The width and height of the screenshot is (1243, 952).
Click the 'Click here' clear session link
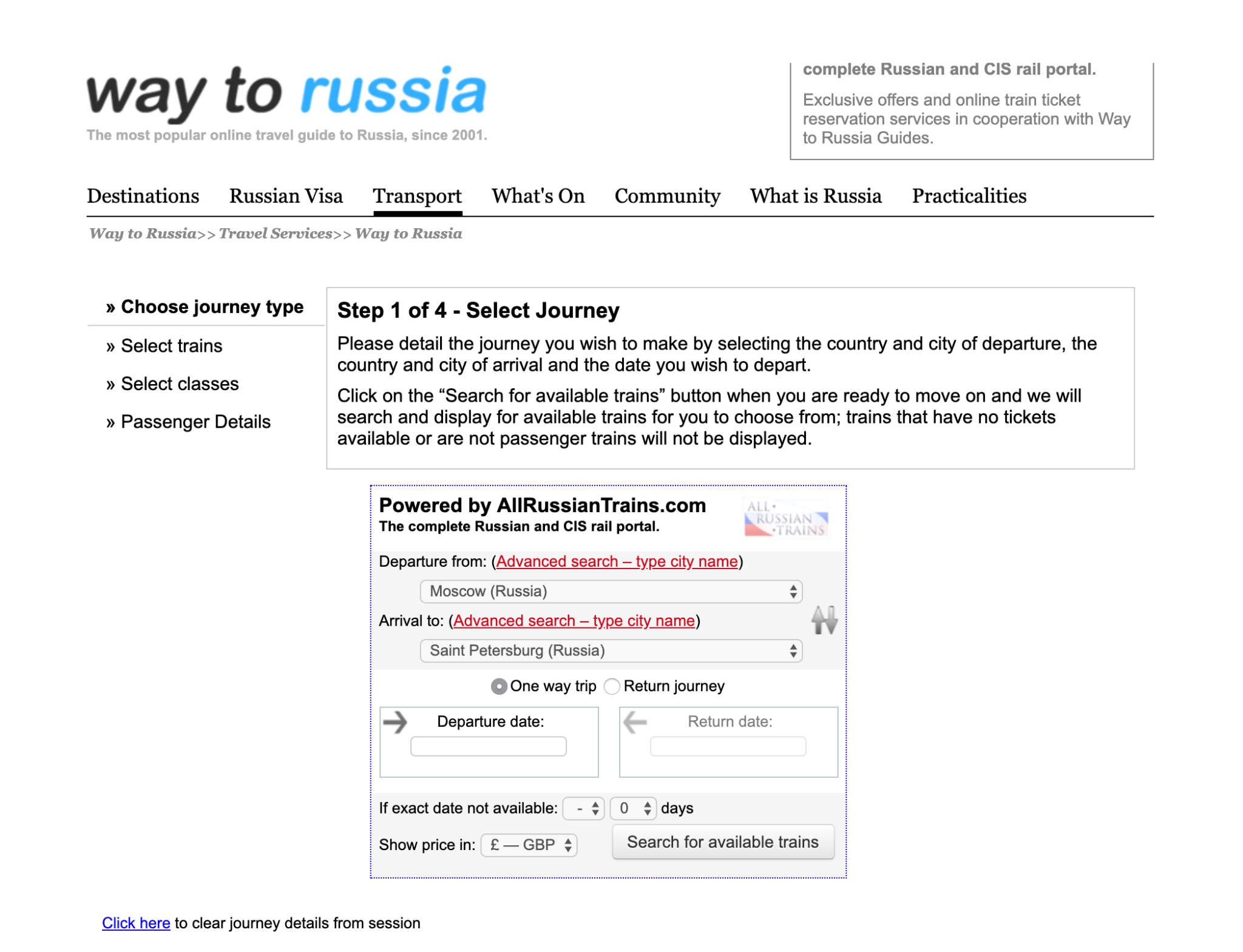pyautogui.click(x=136, y=923)
